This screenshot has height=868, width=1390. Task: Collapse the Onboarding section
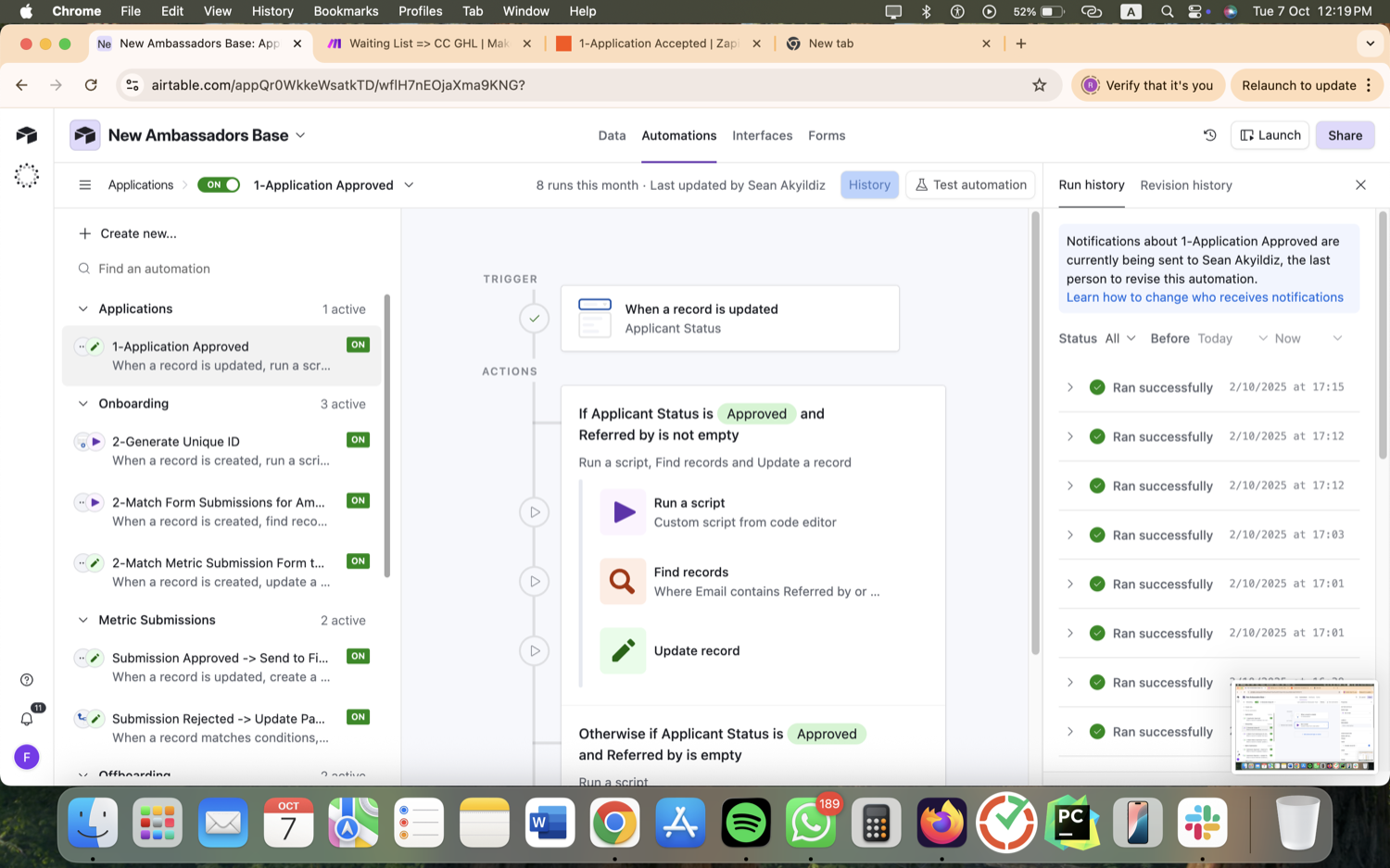click(x=83, y=404)
